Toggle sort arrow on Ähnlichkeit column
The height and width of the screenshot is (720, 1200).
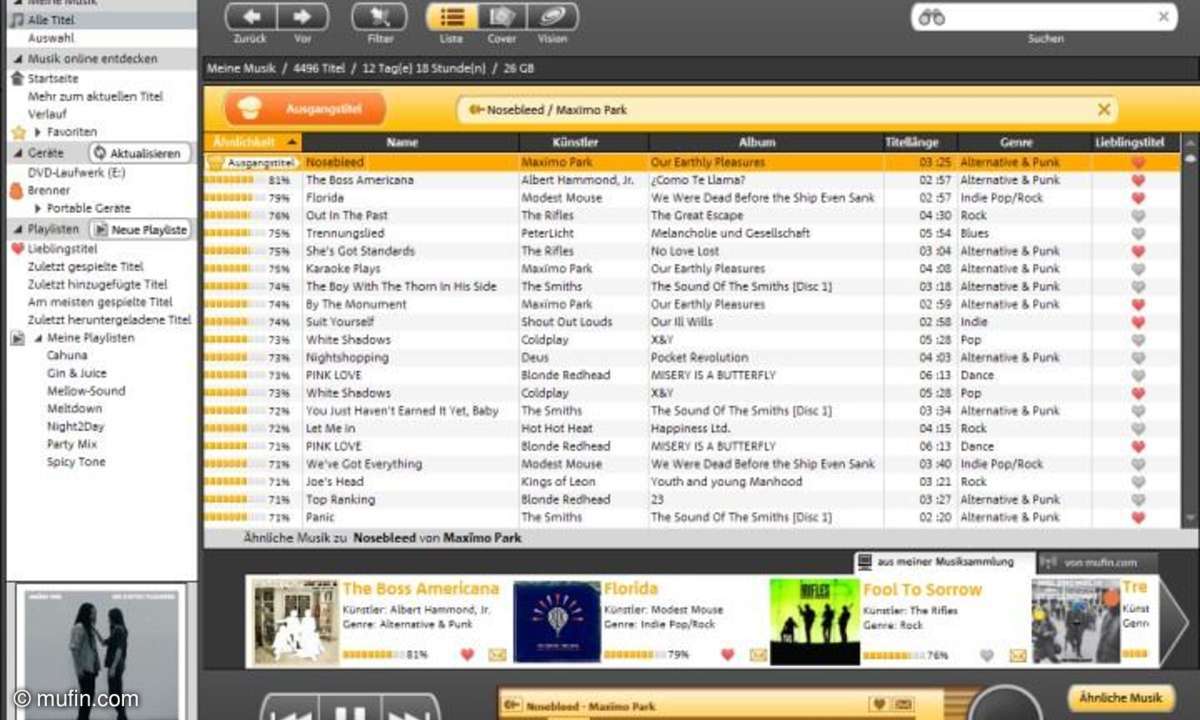coord(290,142)
